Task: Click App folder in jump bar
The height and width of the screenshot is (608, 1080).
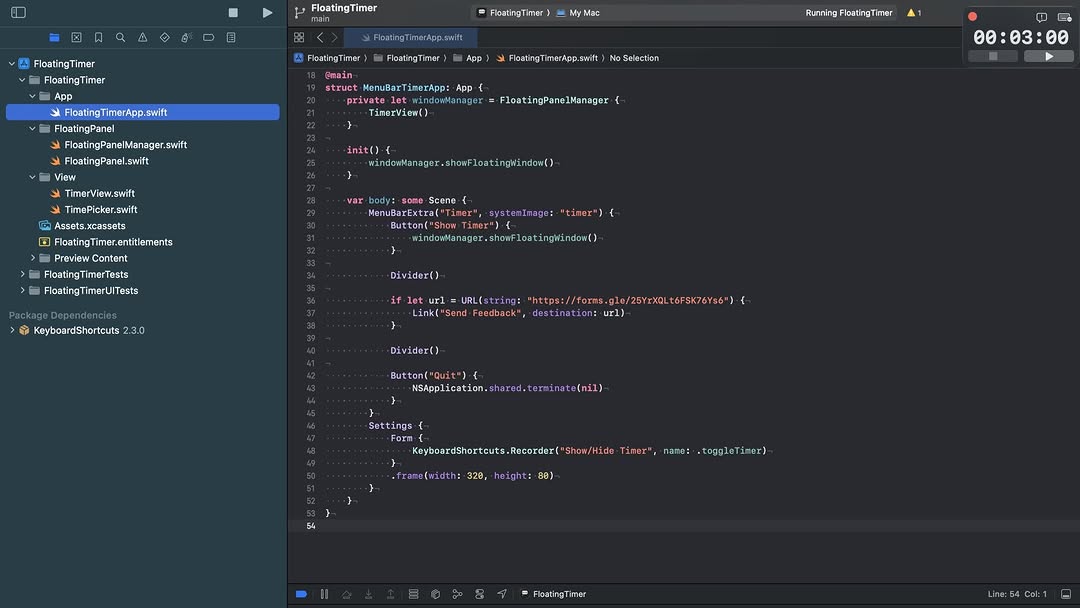Action: [x=468, y=58]
